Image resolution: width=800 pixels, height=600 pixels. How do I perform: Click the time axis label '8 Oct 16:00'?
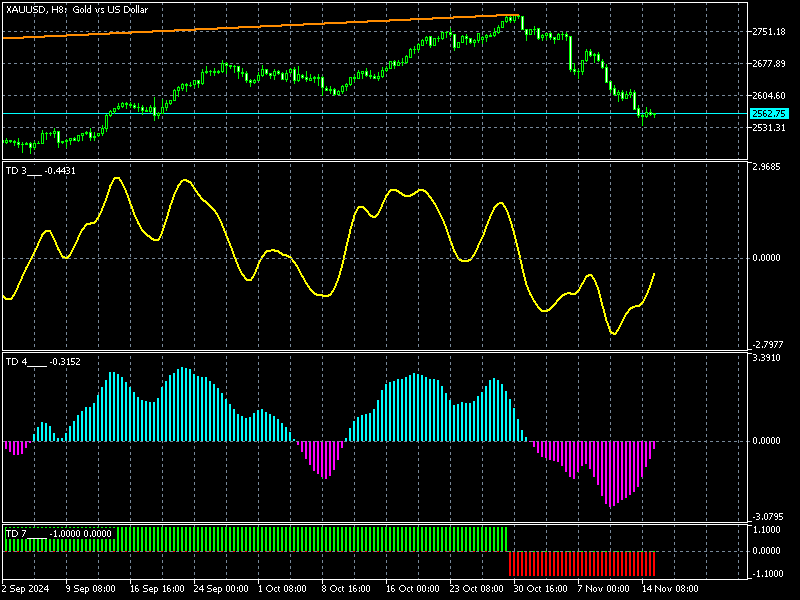(x=346, y=589)
